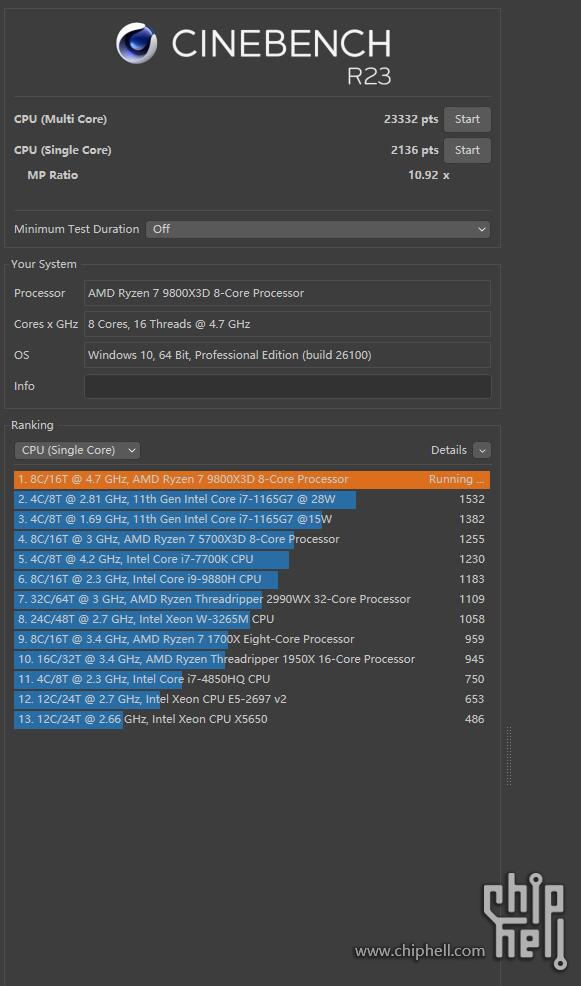Select ranking row 7 Threadripper 2990WX

pos(252,599)
